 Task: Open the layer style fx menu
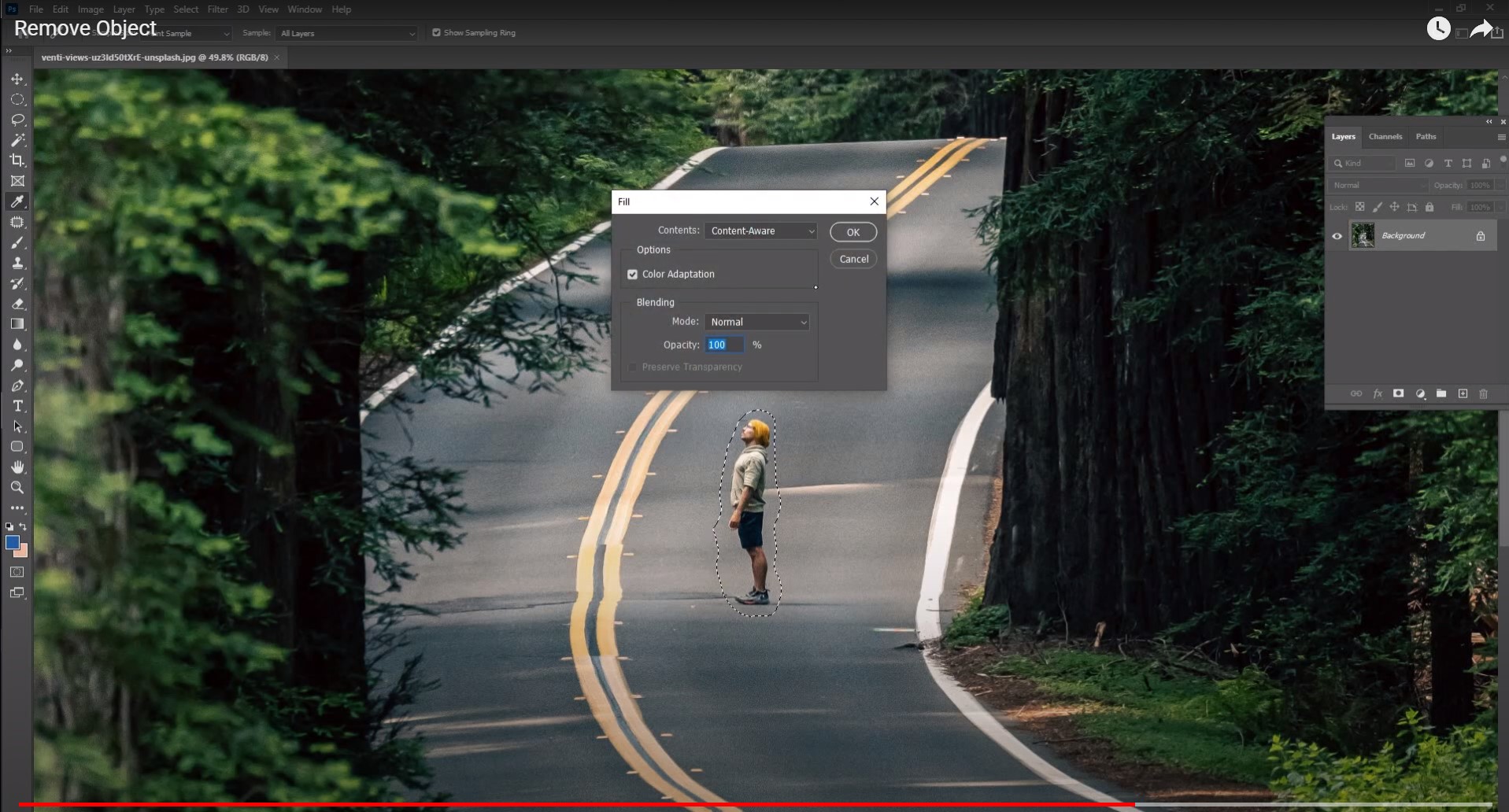click(x=1378, y=393)
